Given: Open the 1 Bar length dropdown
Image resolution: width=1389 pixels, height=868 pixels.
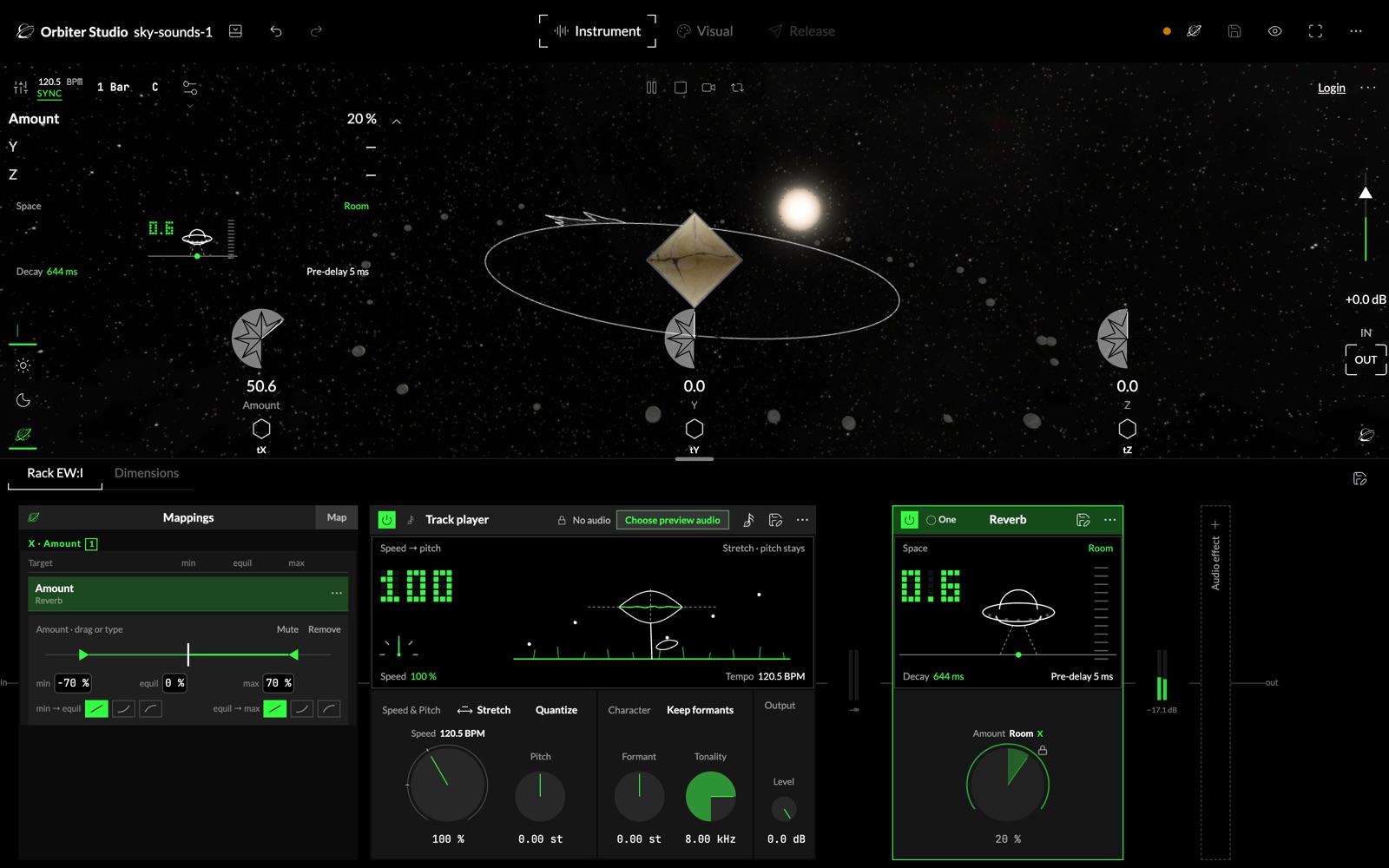Looking at the screenshot, I should [x=113, y=88].
